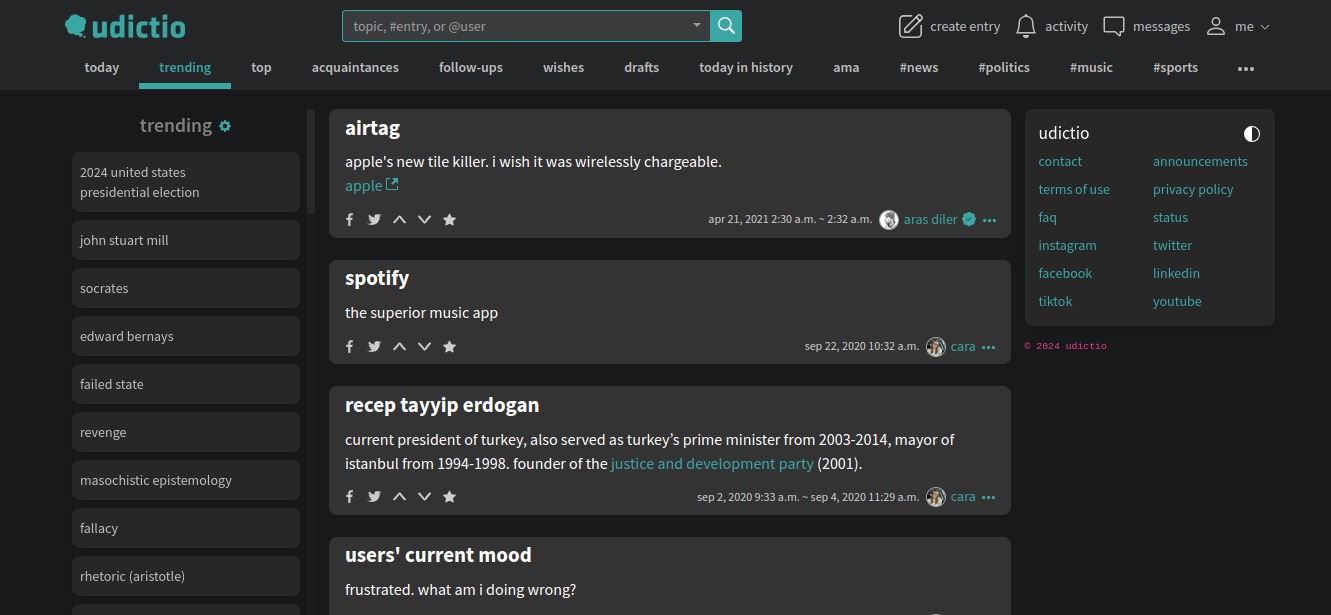
Task: Share the airtag entry to Facebook
Action: (x=349, y=218)
